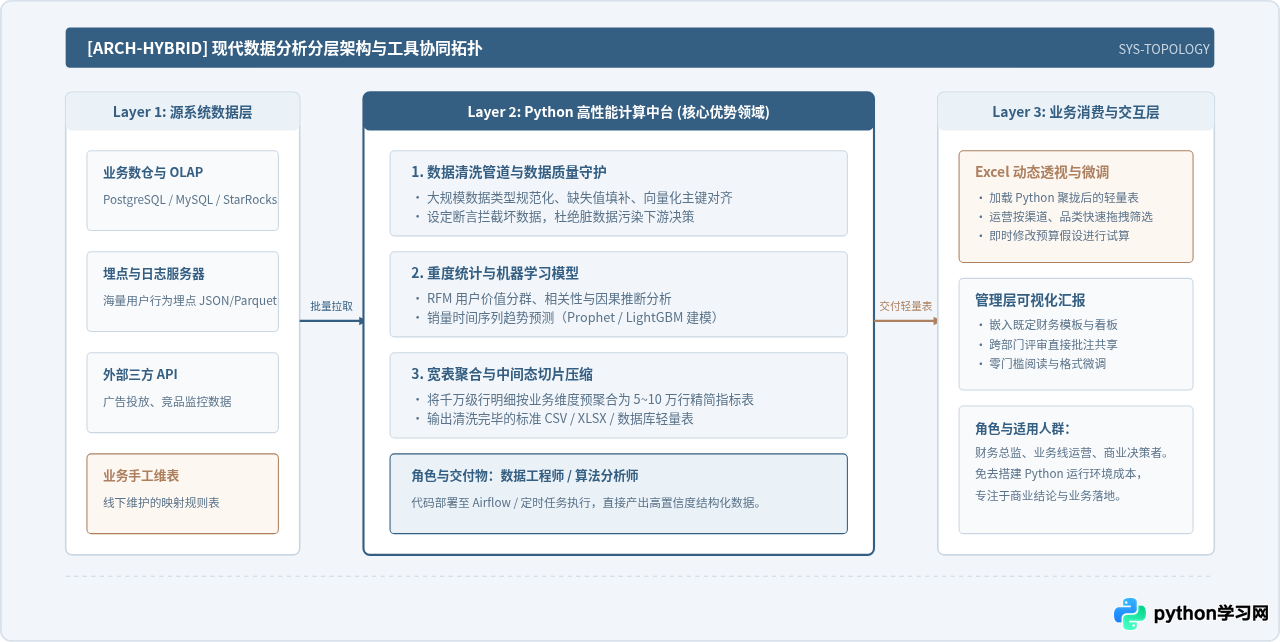Click the '代码部署至 Airflow' description line
This screenshot has height=642, width=1280.
(x=586, y=502)
